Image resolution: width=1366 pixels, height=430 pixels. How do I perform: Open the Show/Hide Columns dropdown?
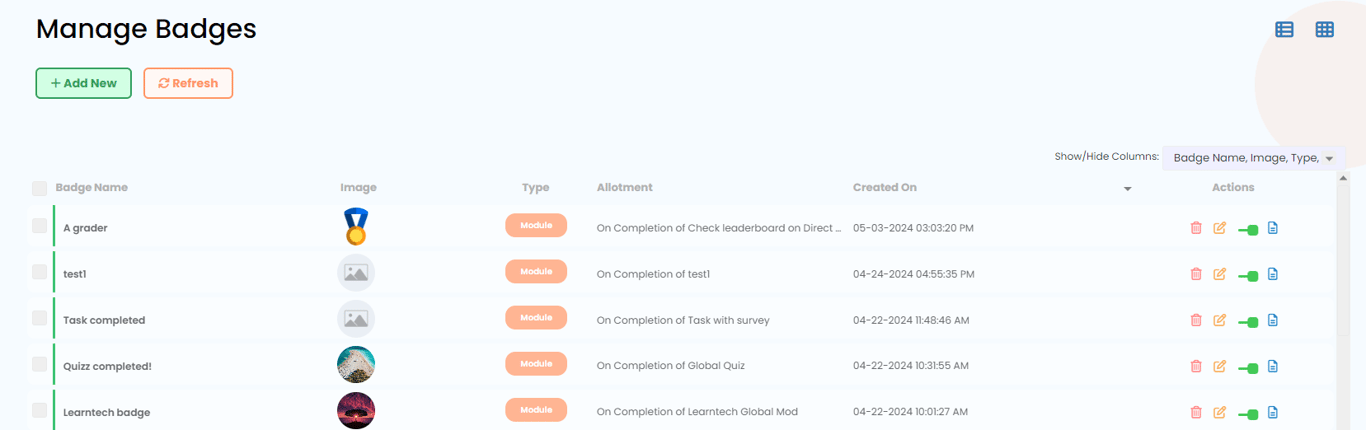coord(1253,158)
